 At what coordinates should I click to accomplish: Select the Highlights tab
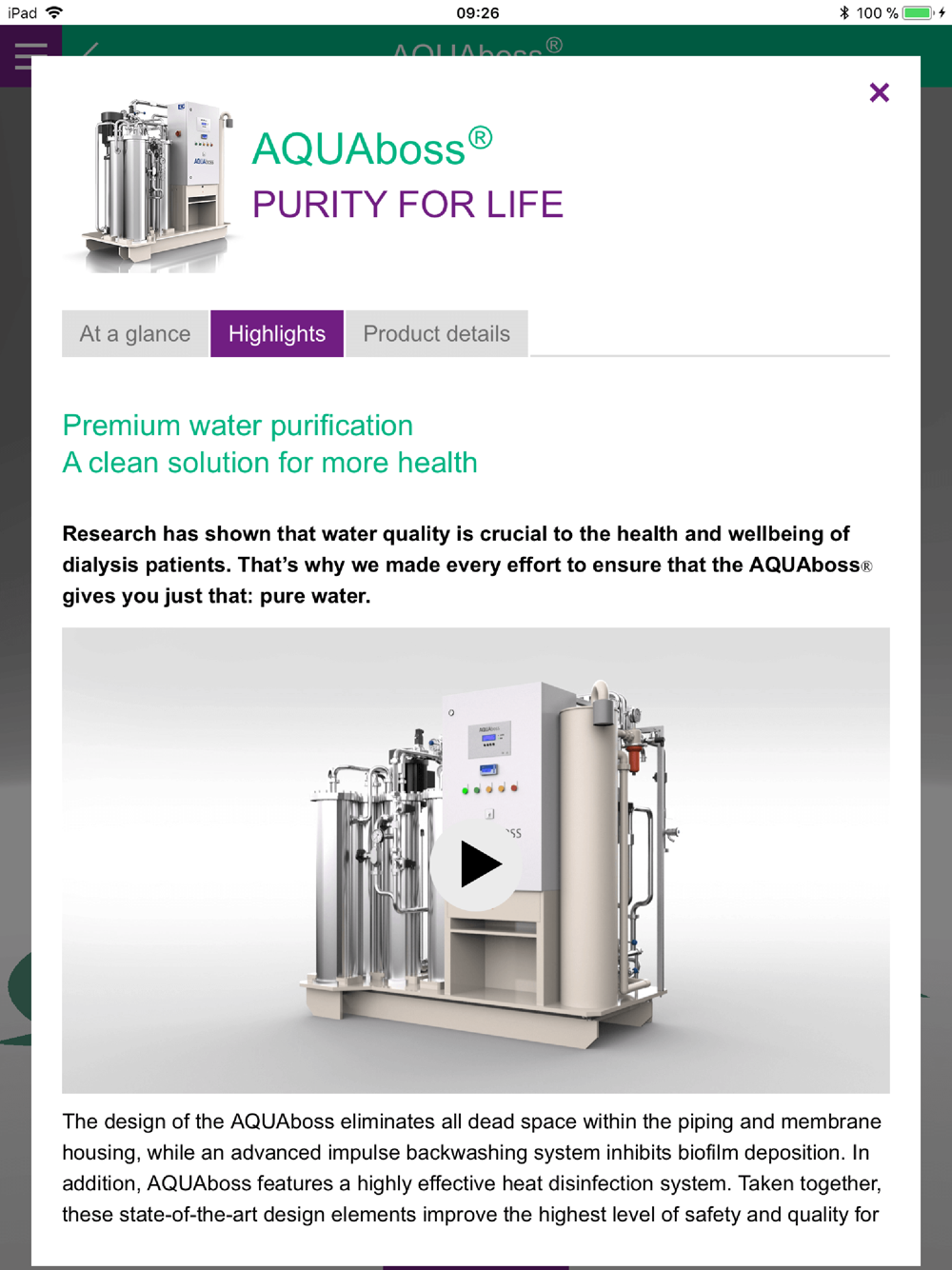click(x=277, y=334)
